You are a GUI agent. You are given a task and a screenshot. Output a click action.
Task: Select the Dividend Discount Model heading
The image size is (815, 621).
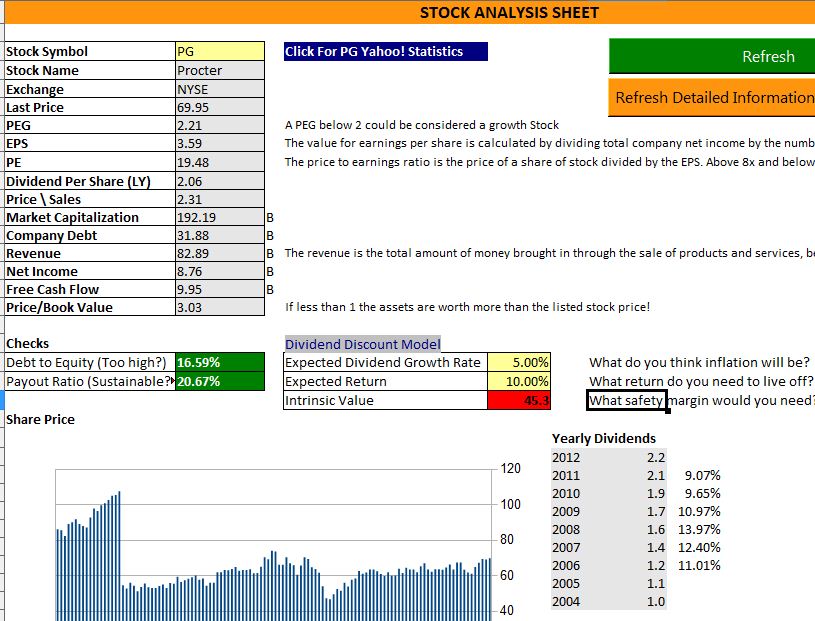363,344
